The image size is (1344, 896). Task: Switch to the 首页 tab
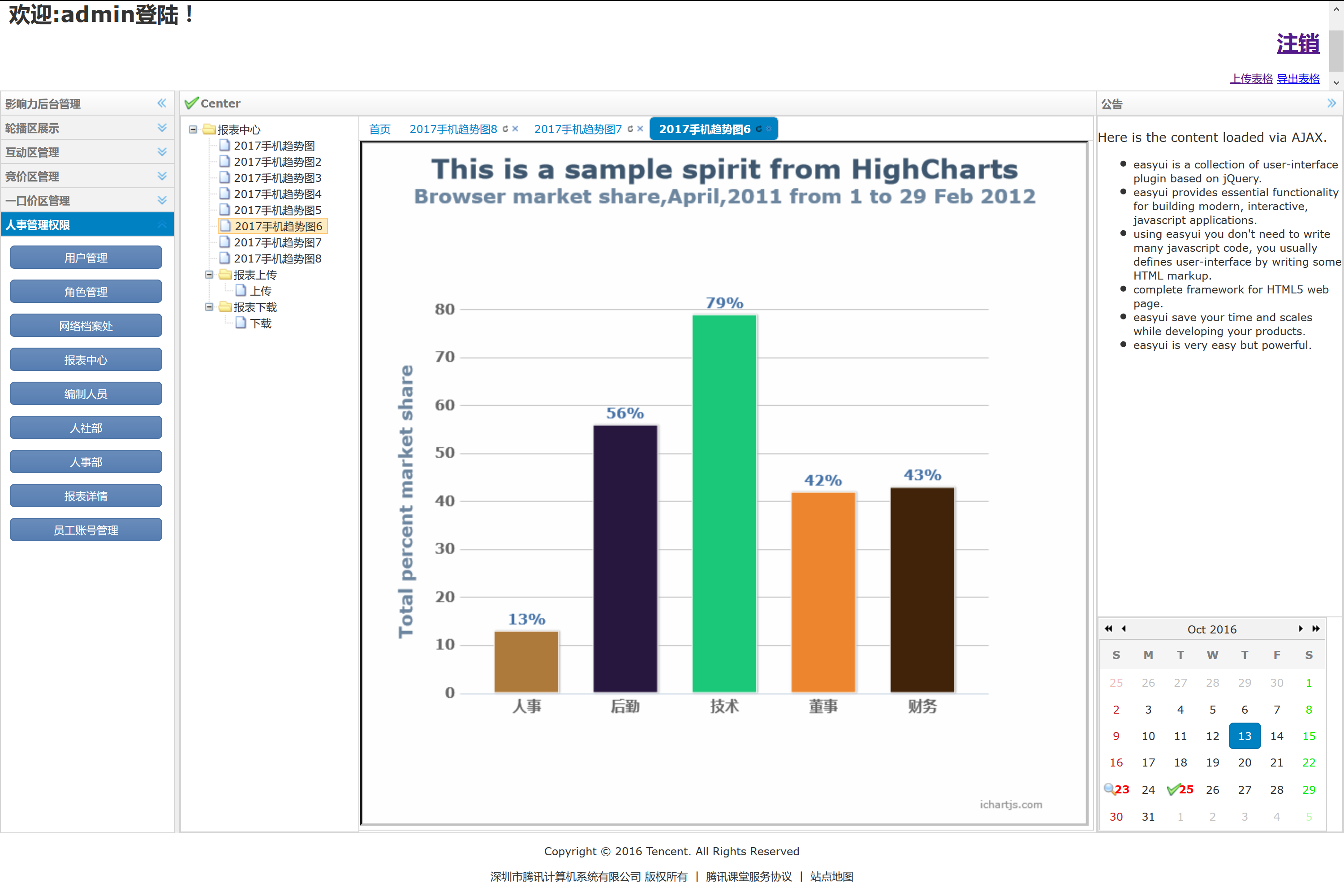tap(379, 129)
